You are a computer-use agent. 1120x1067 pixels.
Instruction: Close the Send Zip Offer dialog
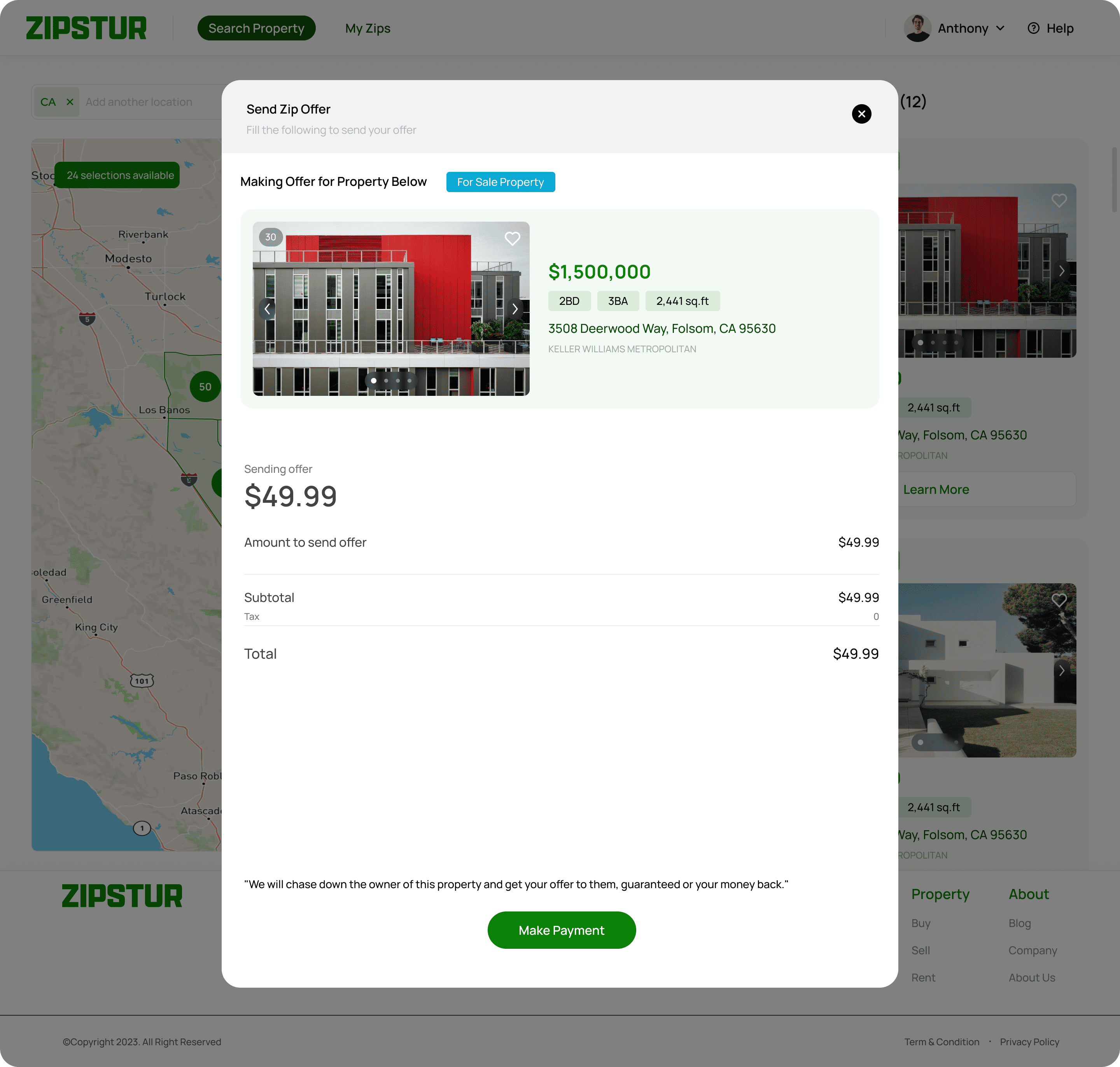coord(861,114)
